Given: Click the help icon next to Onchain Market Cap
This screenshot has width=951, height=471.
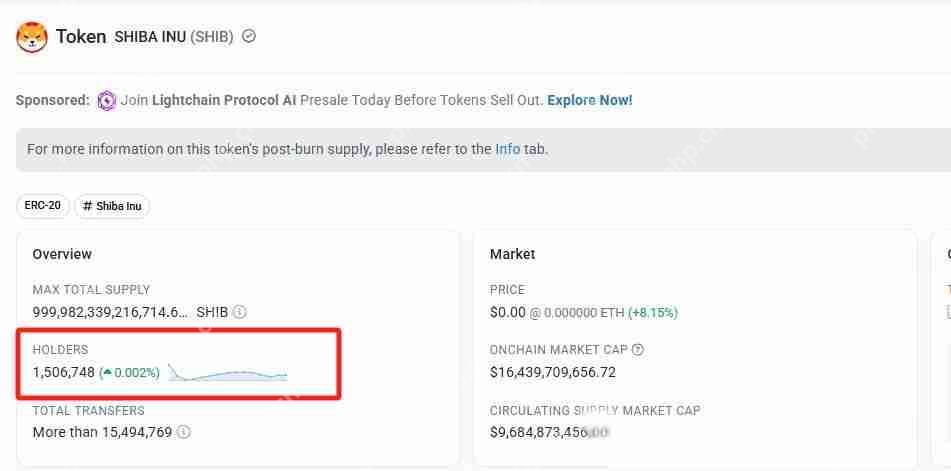Looking at the screenshot, I should tap(638, 350).
